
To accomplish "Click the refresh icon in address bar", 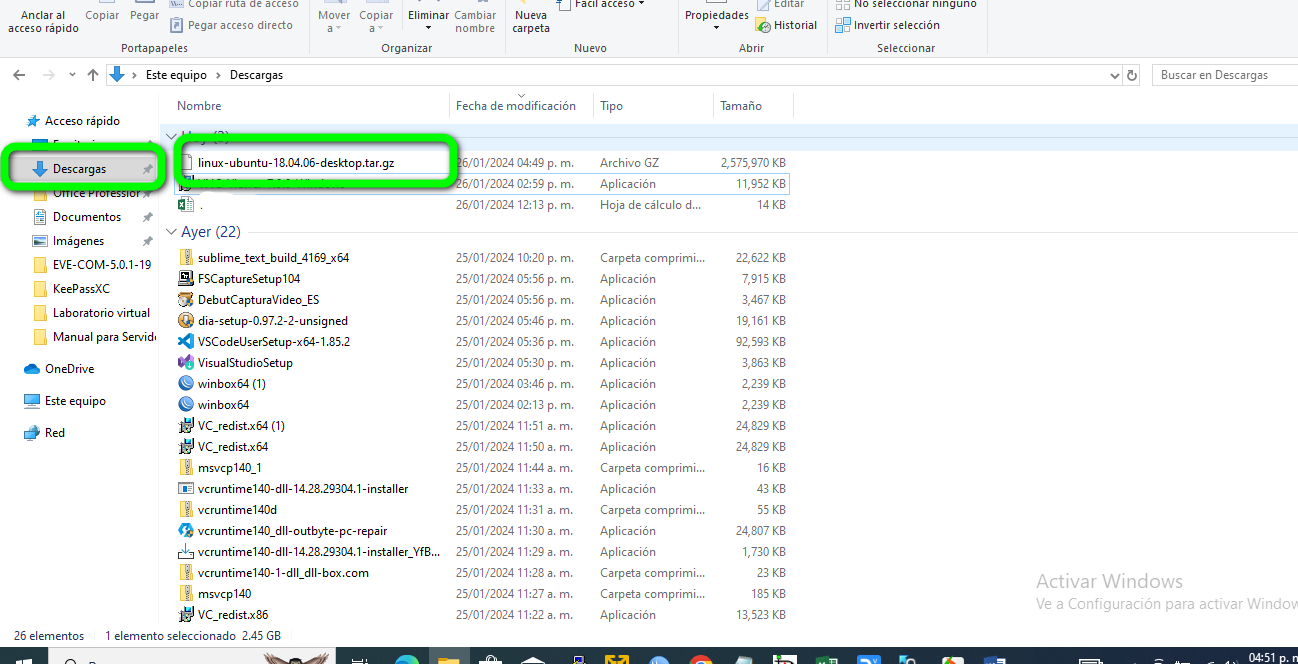I will pyautogui.click(x=1132, y=75).
